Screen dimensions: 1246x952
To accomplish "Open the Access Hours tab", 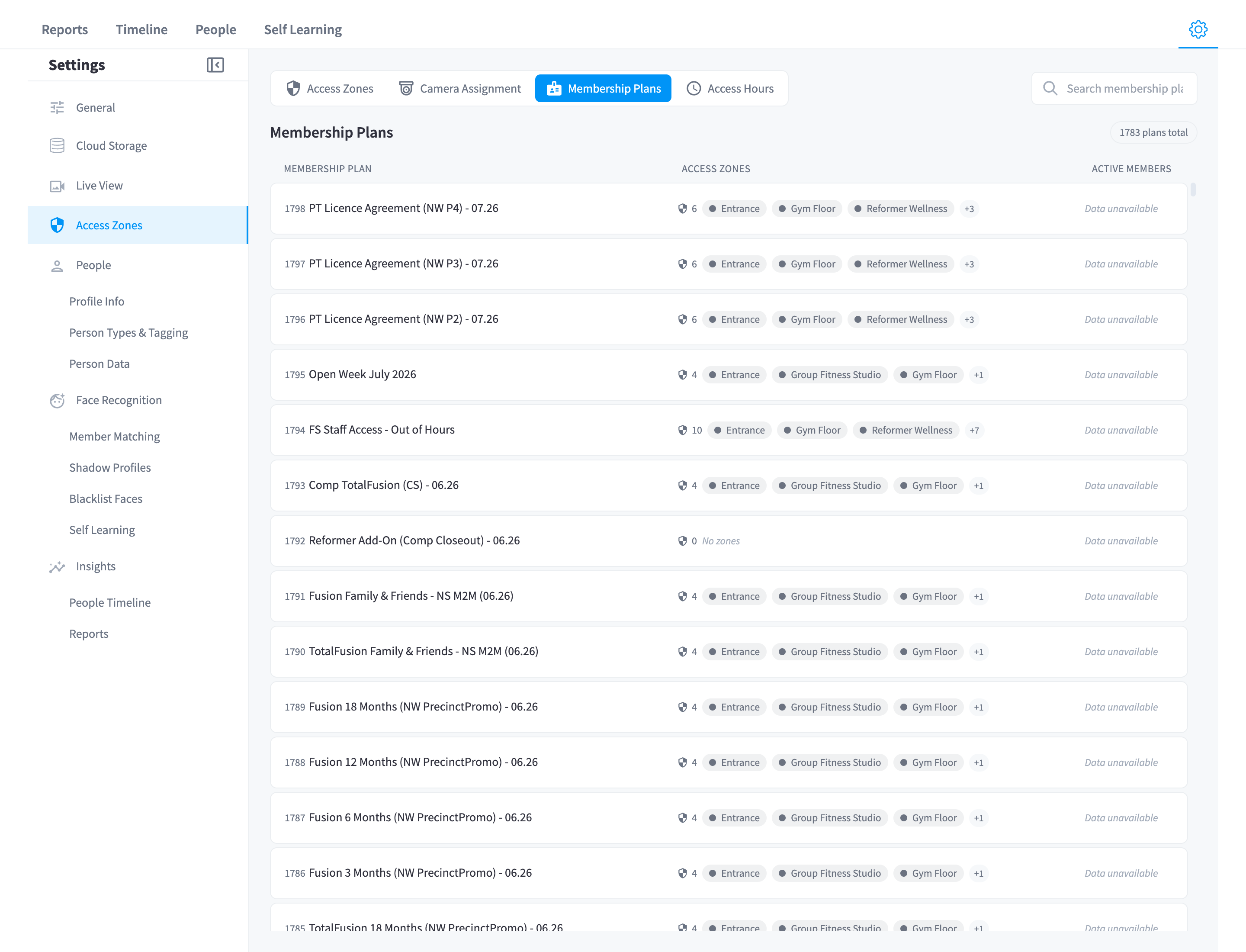I will click(730, 88).
